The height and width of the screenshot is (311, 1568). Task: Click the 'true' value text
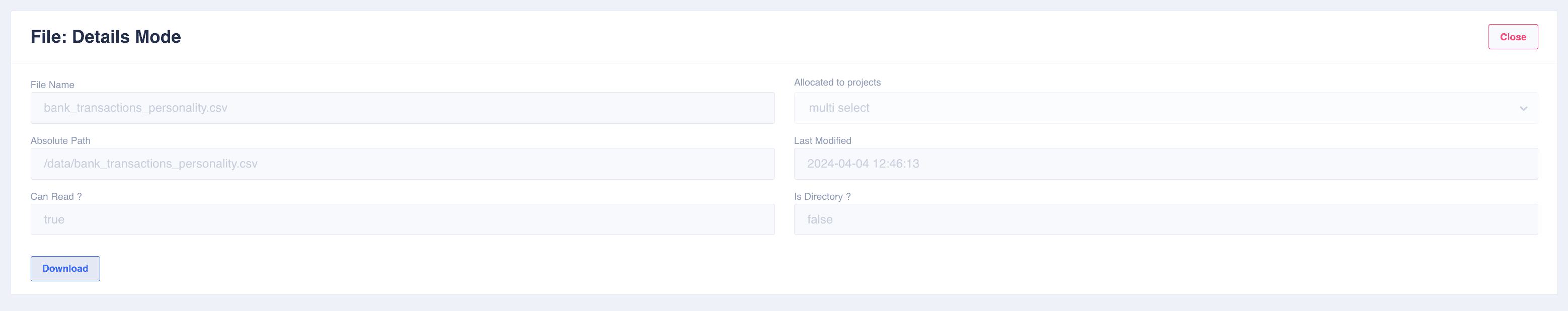54,220
